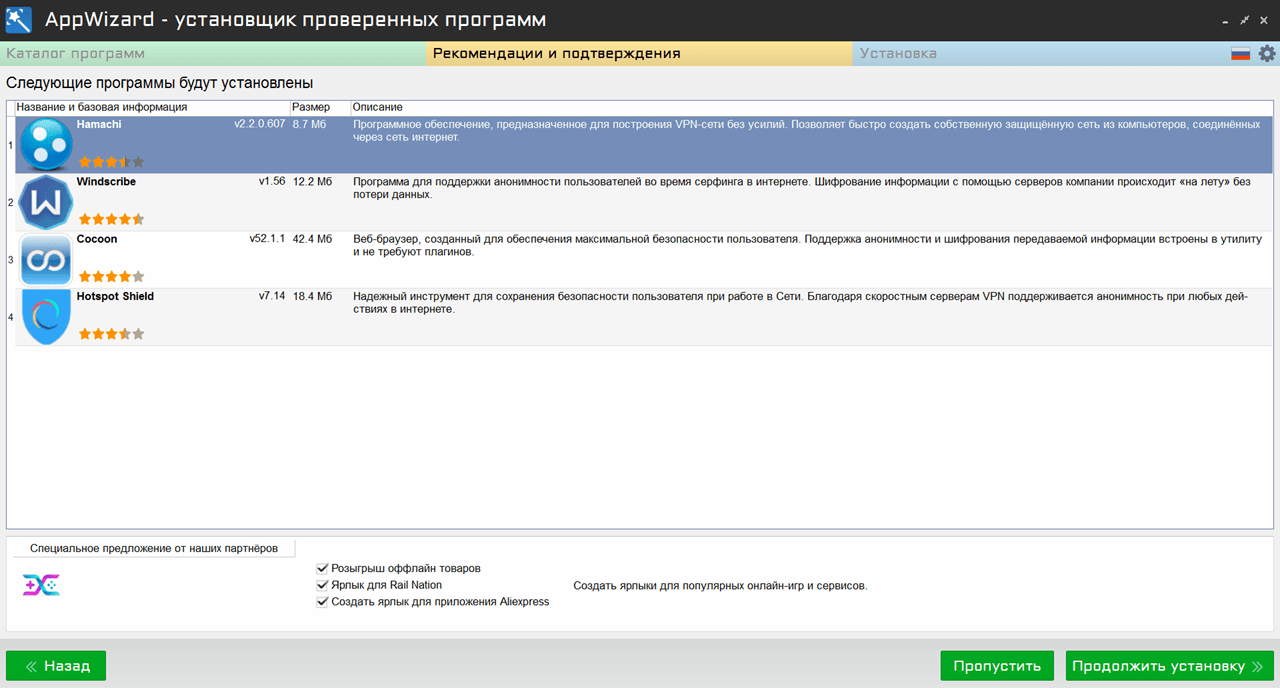Open settings via gear icon
Screen dimensions: 1280x688
1267,53
